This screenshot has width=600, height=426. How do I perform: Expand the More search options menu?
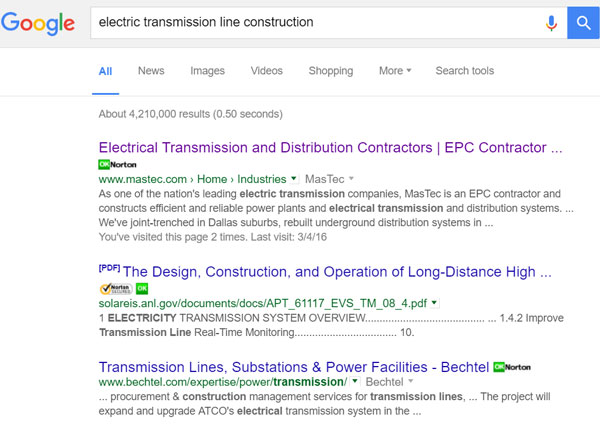394,71
